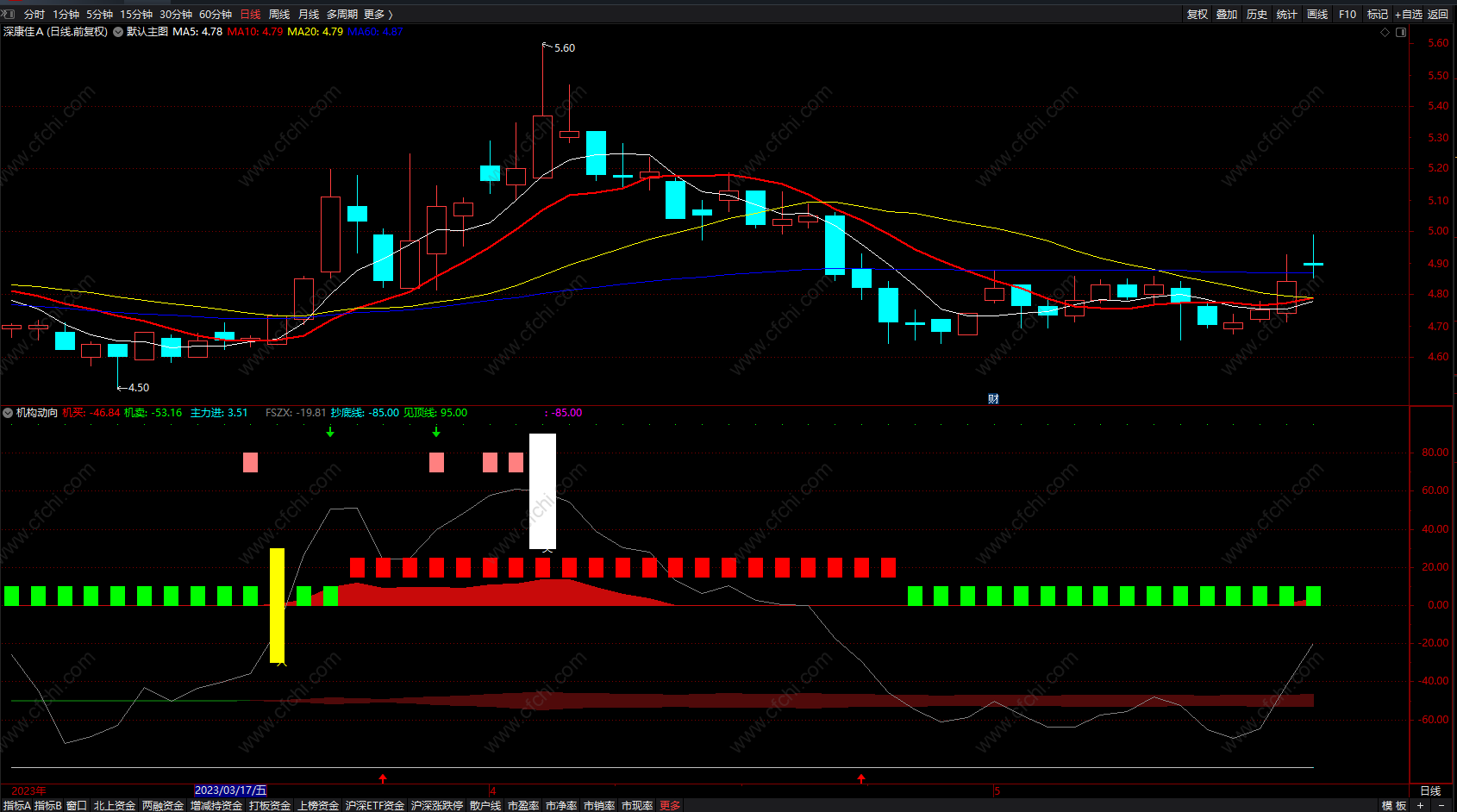Open 复权 adjustment menu
The width and height of the screenshot is (1457, 812).
[1197, 14]
